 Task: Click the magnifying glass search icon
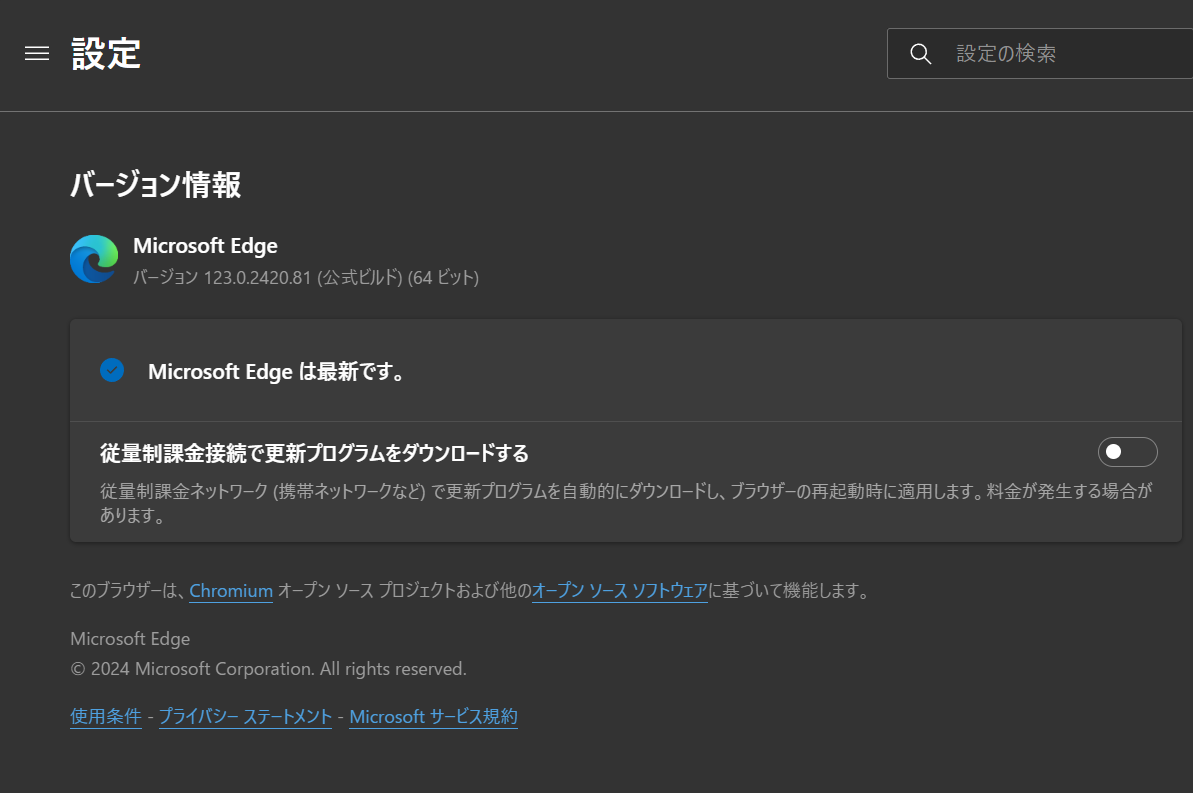point(919,53)
